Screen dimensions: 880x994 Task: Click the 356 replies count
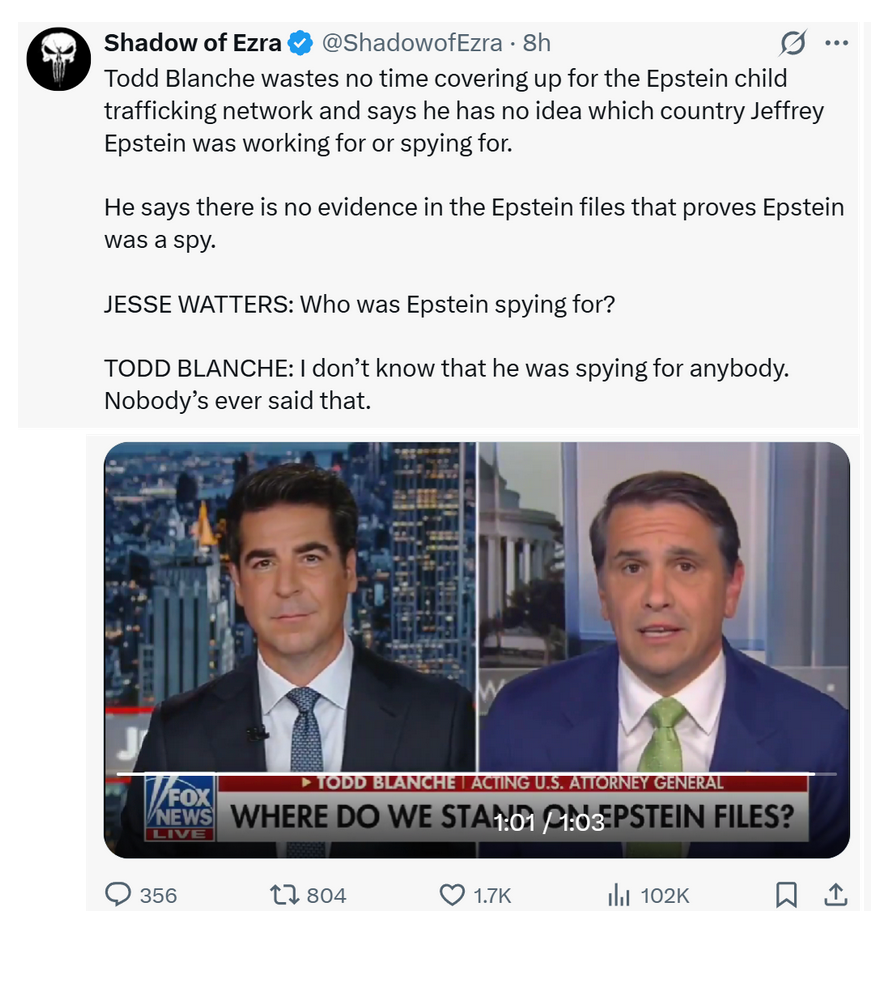[x=158, y=896]
